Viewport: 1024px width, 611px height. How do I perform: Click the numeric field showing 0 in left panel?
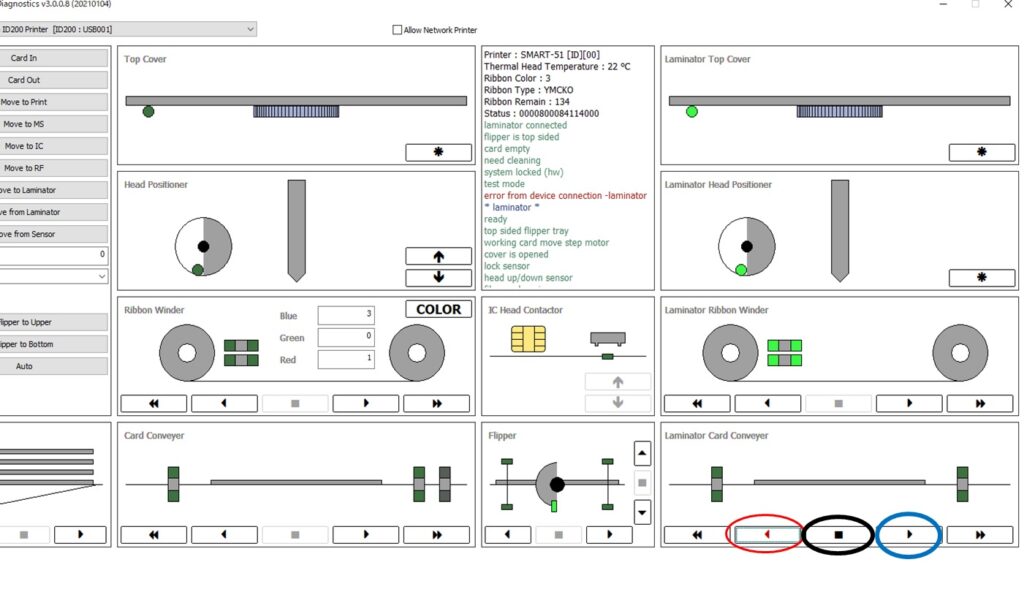pyautogui.click(x=54, y=255)
